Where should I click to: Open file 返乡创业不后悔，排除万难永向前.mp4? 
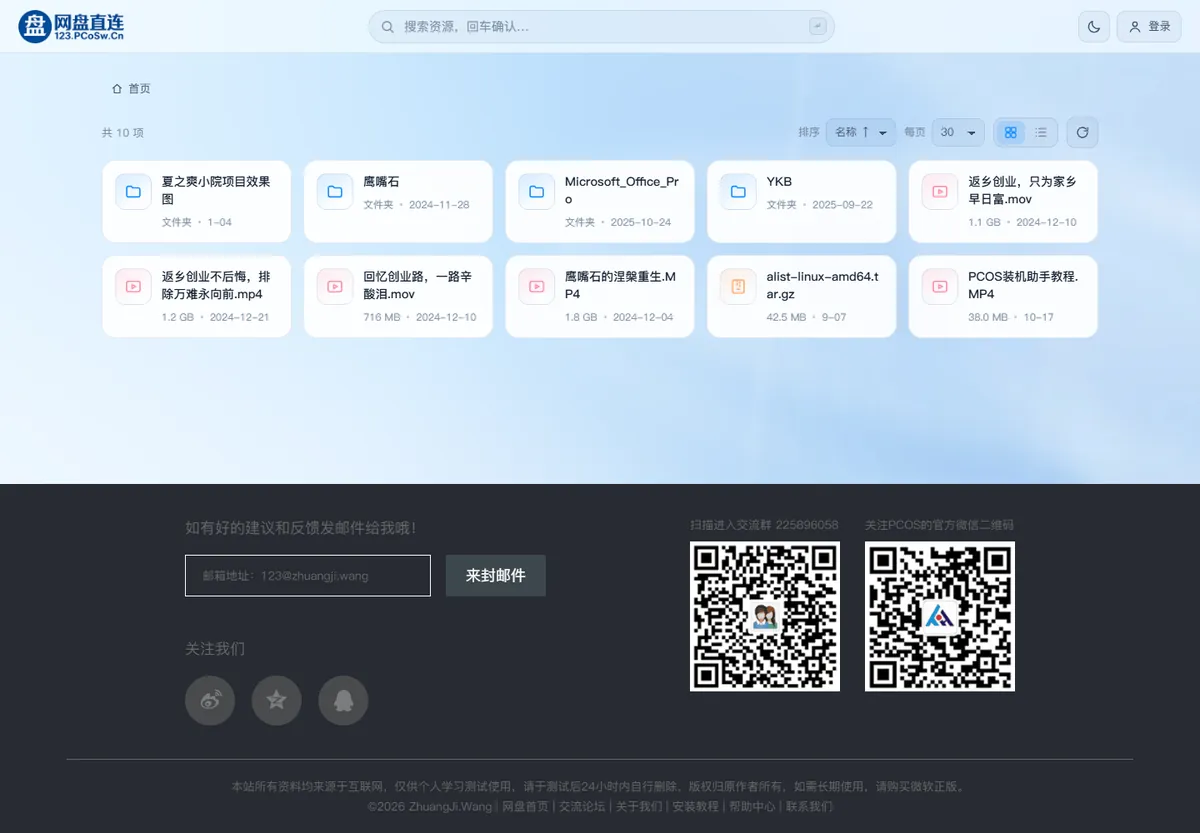pyautogui.click(x=216, y=285)
